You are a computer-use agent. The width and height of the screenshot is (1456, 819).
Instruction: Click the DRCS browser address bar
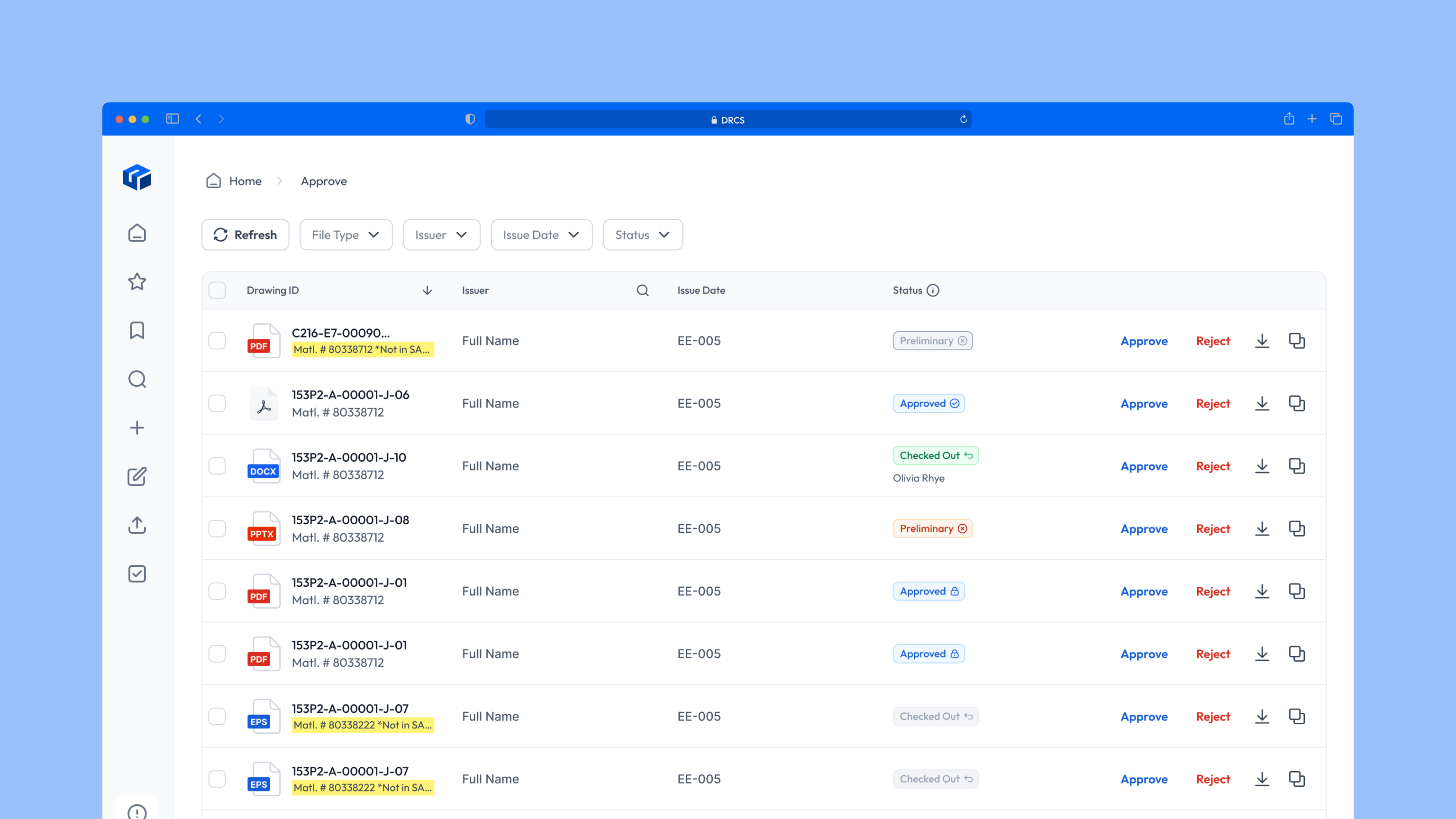[x=728, y=120]
